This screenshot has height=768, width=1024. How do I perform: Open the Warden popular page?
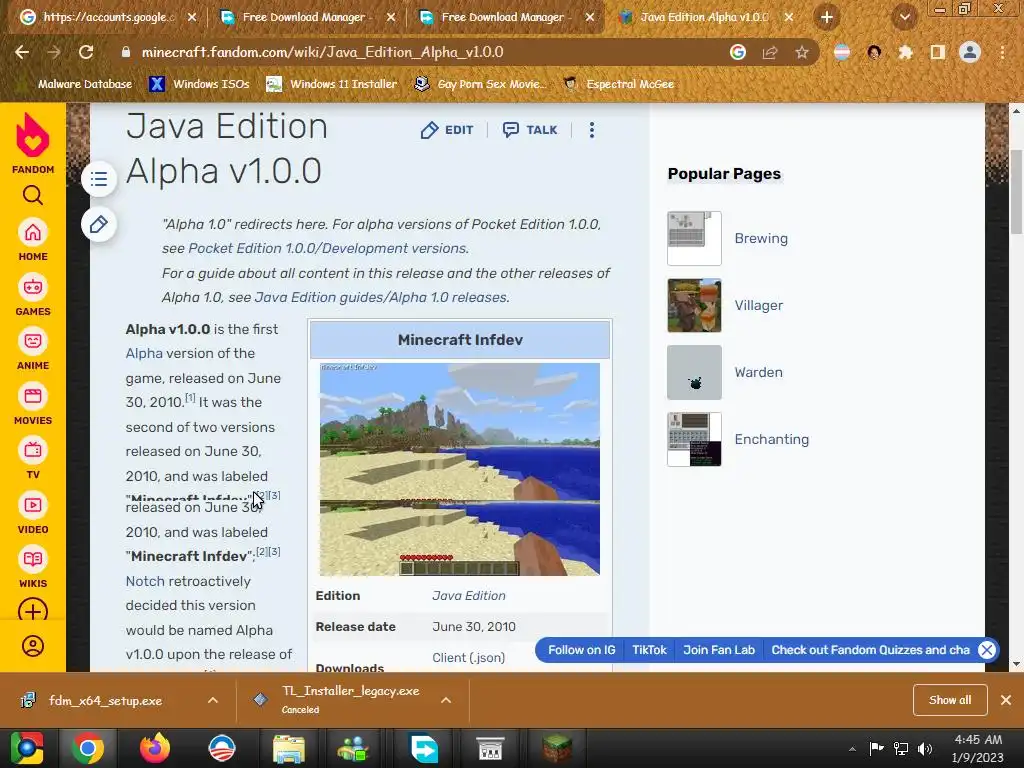coord(758,372)
